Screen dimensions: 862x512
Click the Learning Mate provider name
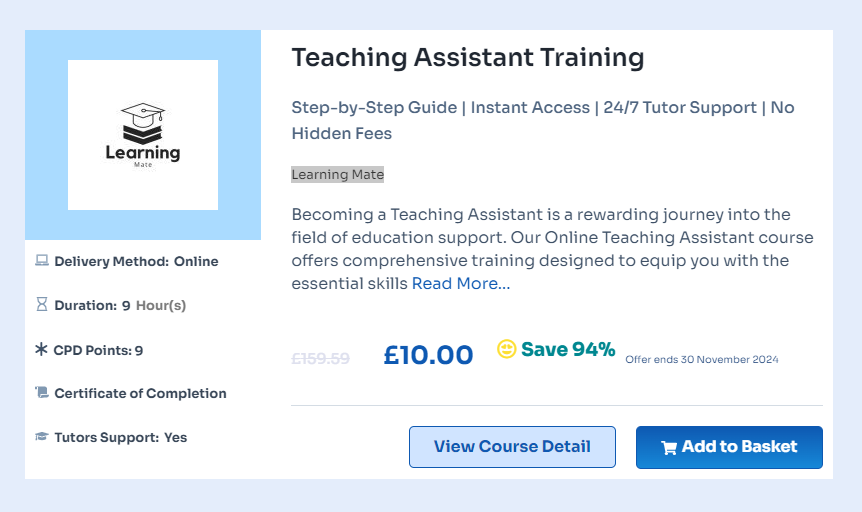coord(338,175)
